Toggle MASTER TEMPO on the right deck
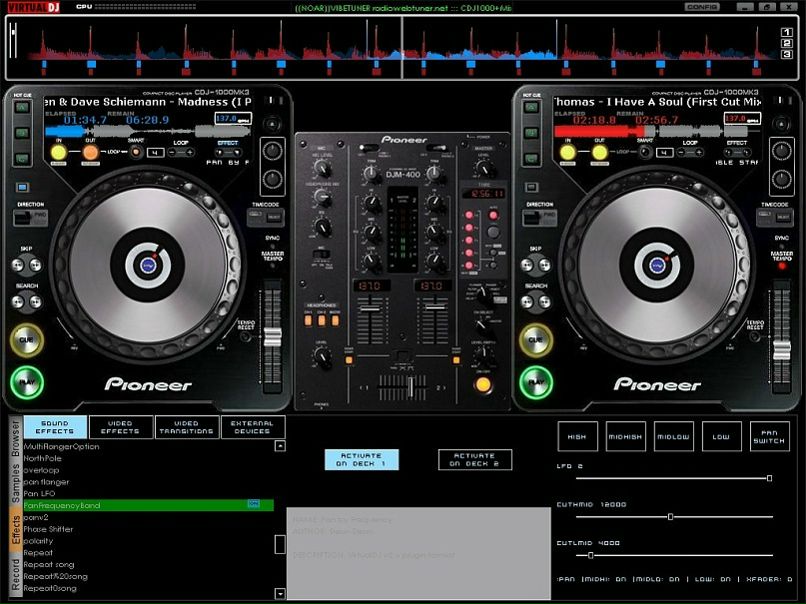This screenshot has height=604, width=806. tap(782, 266)
